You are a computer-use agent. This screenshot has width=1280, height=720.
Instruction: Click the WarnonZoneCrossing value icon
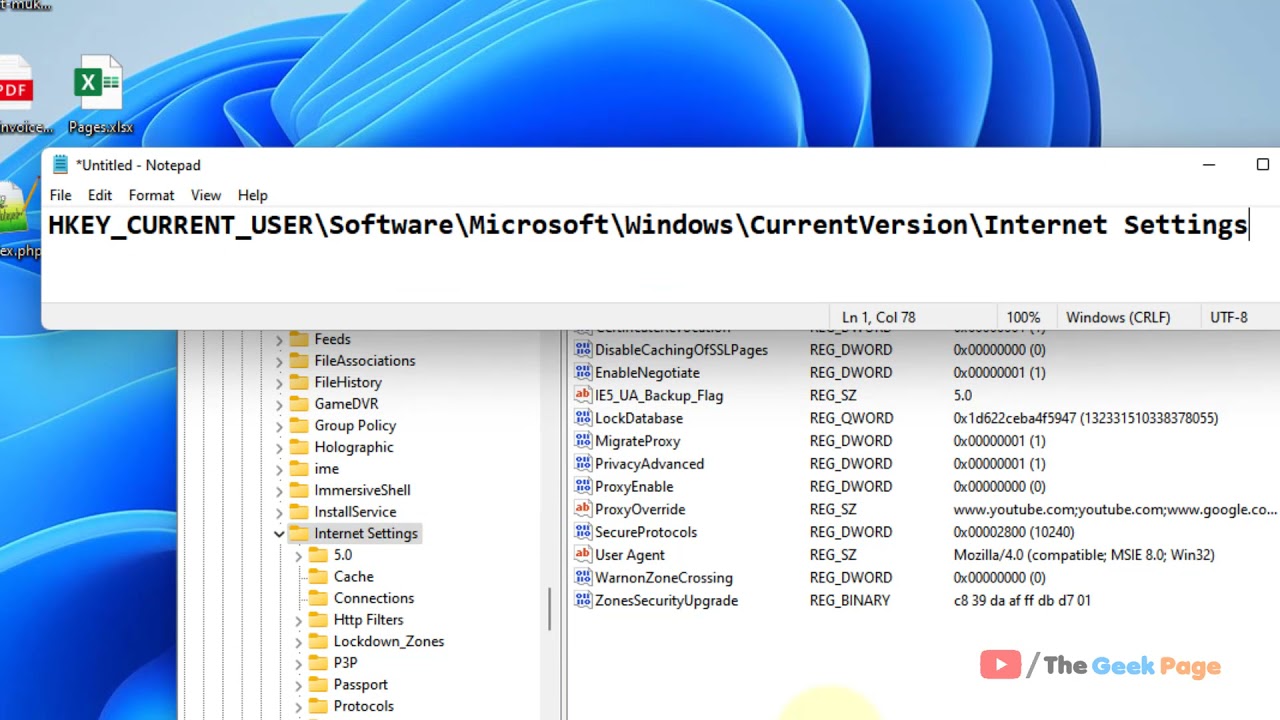tap(583, 578)
